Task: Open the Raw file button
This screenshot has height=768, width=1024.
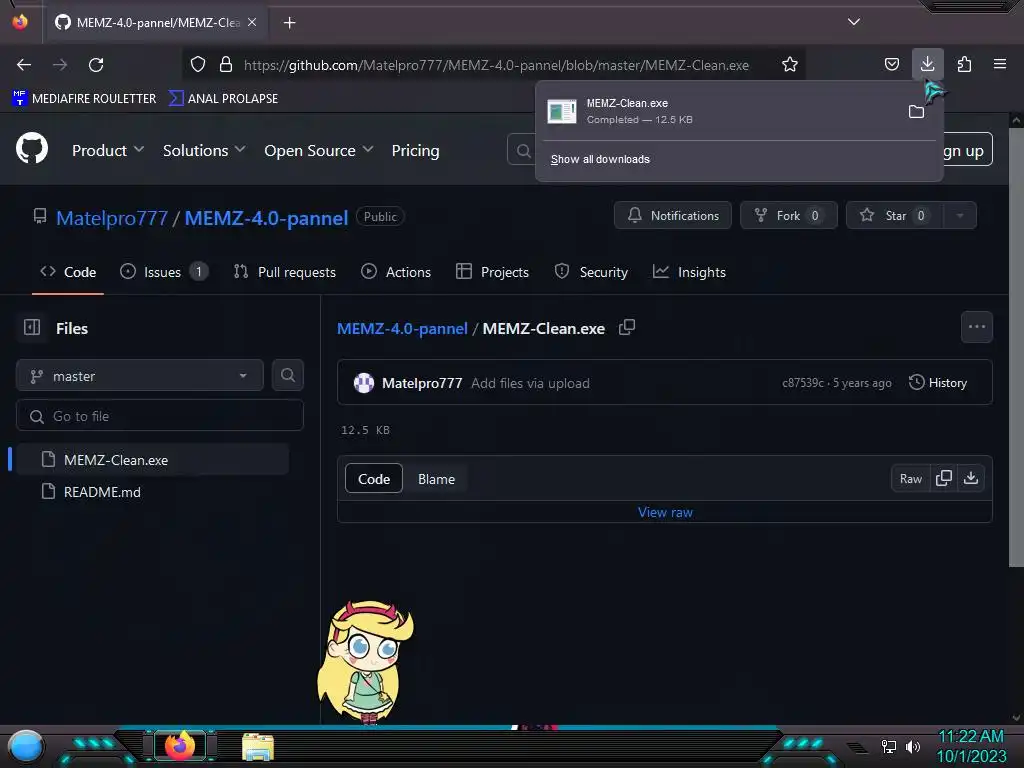Action: pyautogui.click(x=910, y=479)
